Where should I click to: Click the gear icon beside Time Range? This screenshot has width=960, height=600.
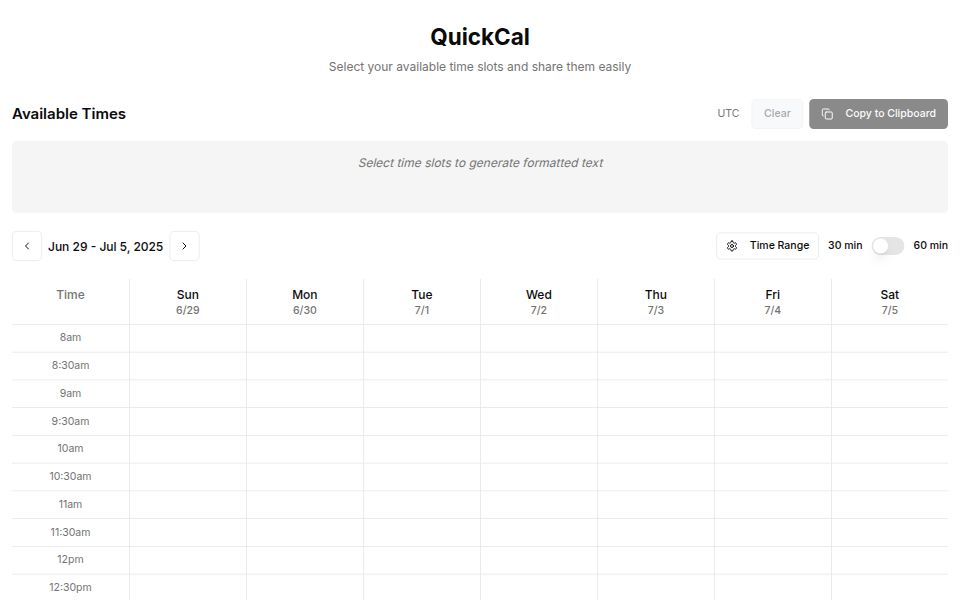click(730, 245)
